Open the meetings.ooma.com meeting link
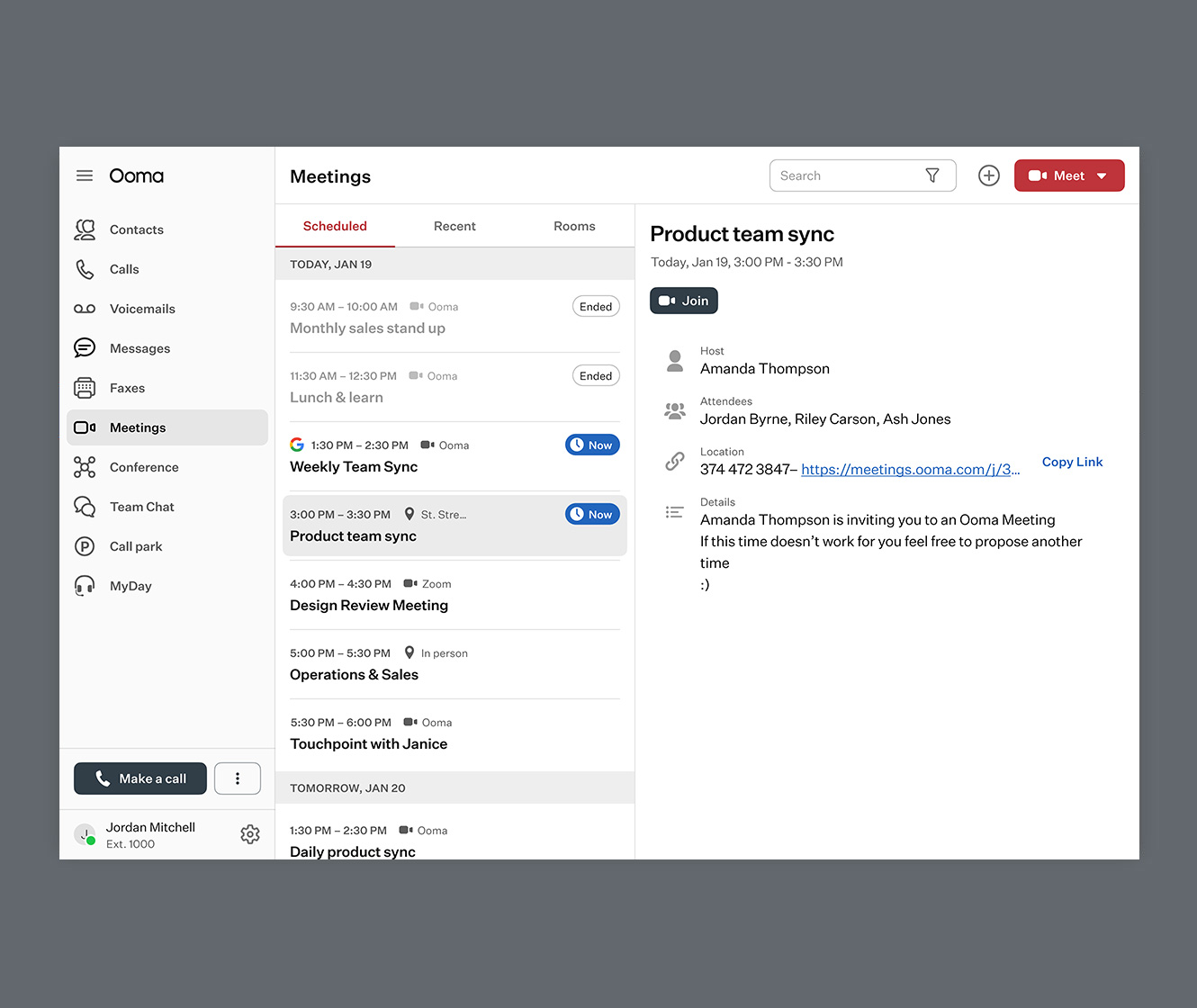 pos(910,469)
